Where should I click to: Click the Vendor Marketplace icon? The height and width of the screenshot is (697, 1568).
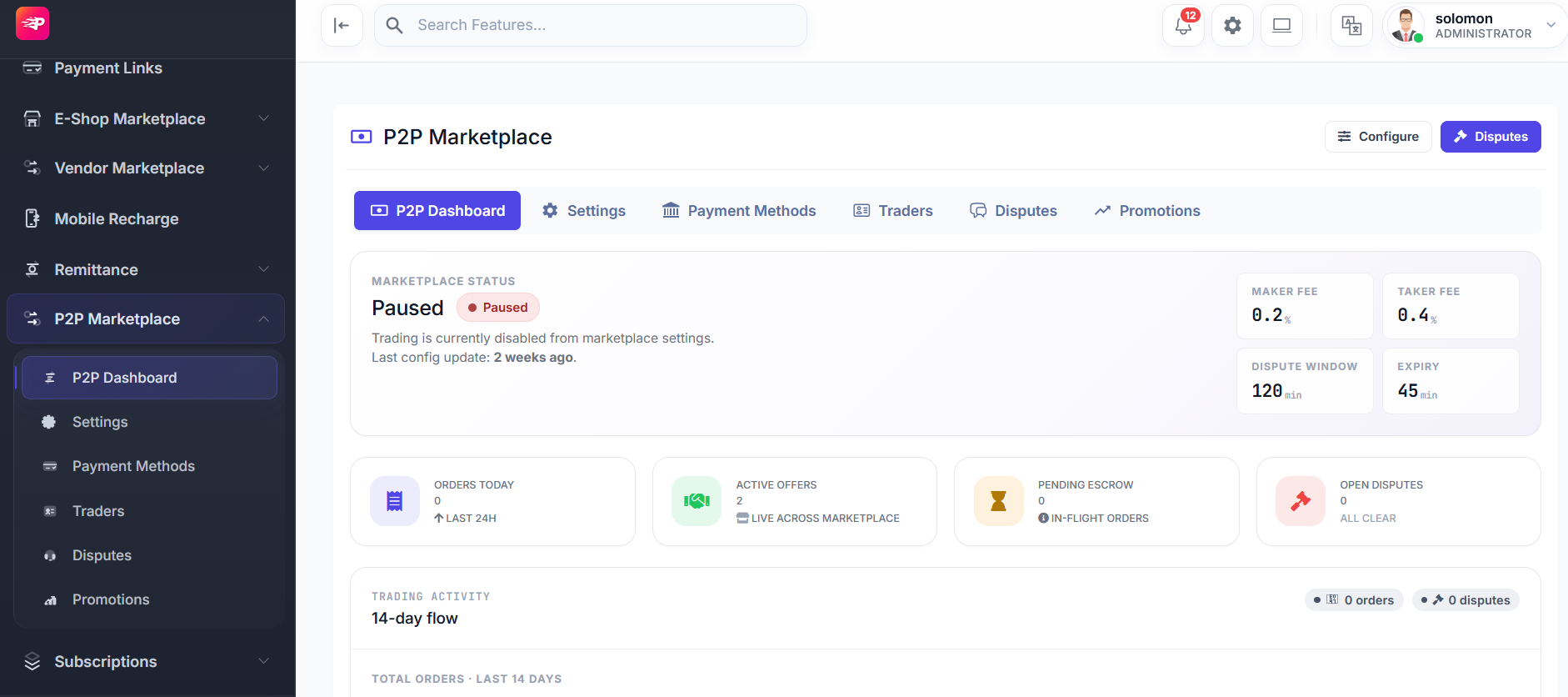click(x=32, y=168)
